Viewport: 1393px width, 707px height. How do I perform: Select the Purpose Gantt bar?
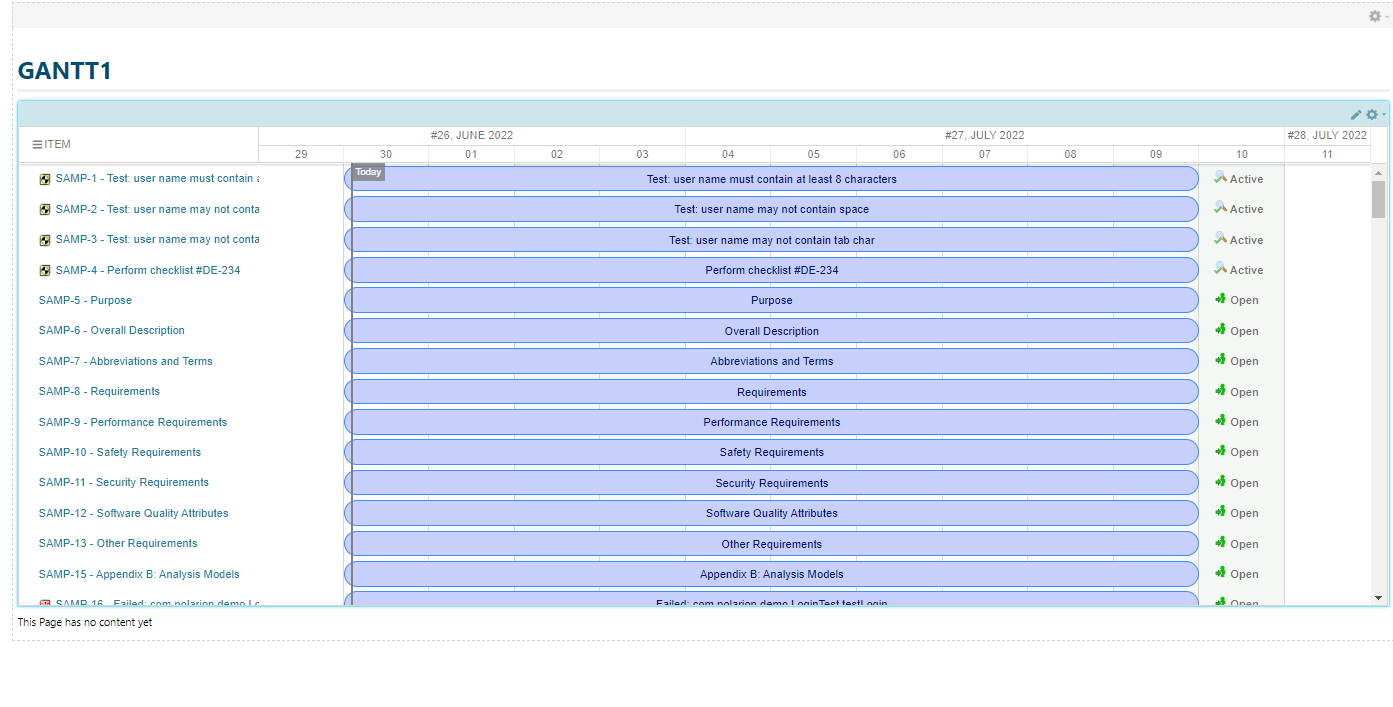click(771, 300)
